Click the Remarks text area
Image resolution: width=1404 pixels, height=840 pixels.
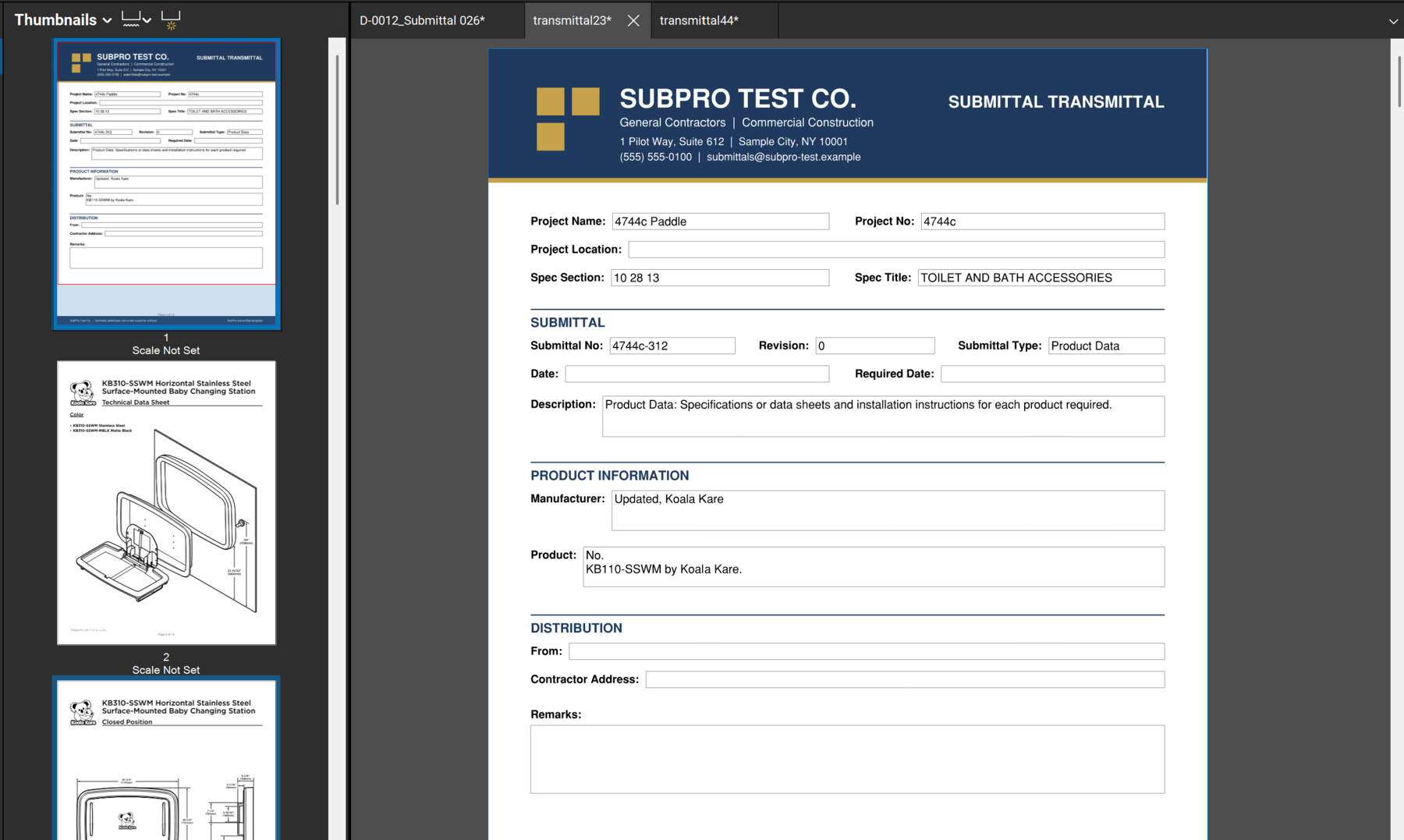[x=847, y=759]
